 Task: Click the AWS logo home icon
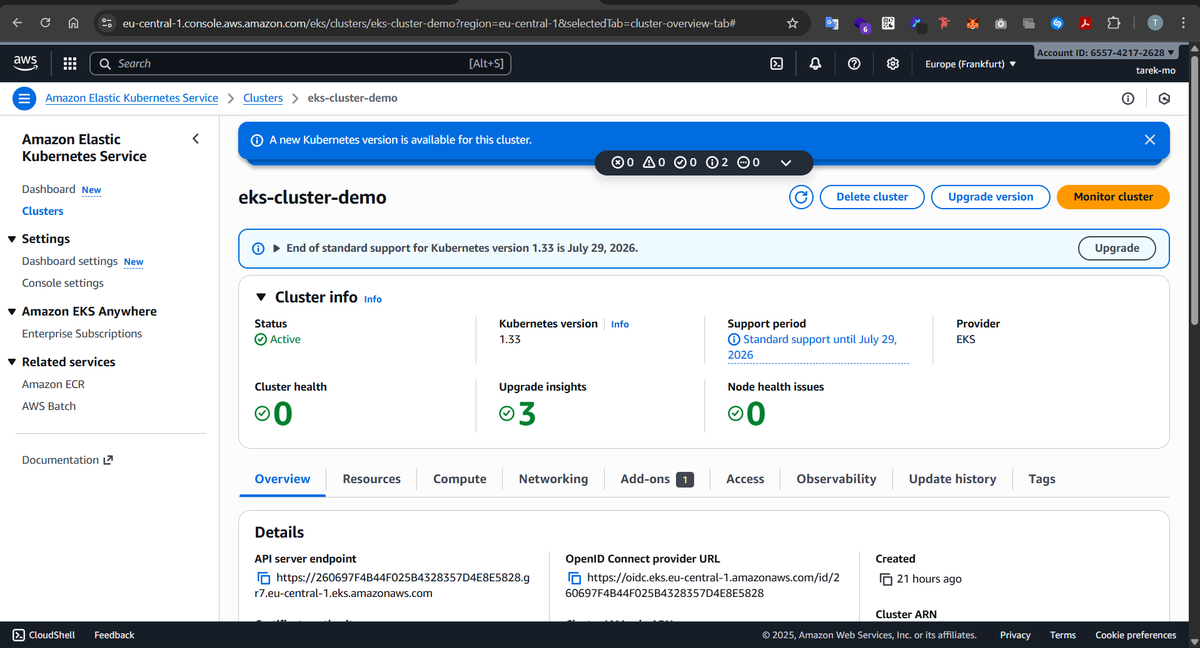tap(25, 63)
